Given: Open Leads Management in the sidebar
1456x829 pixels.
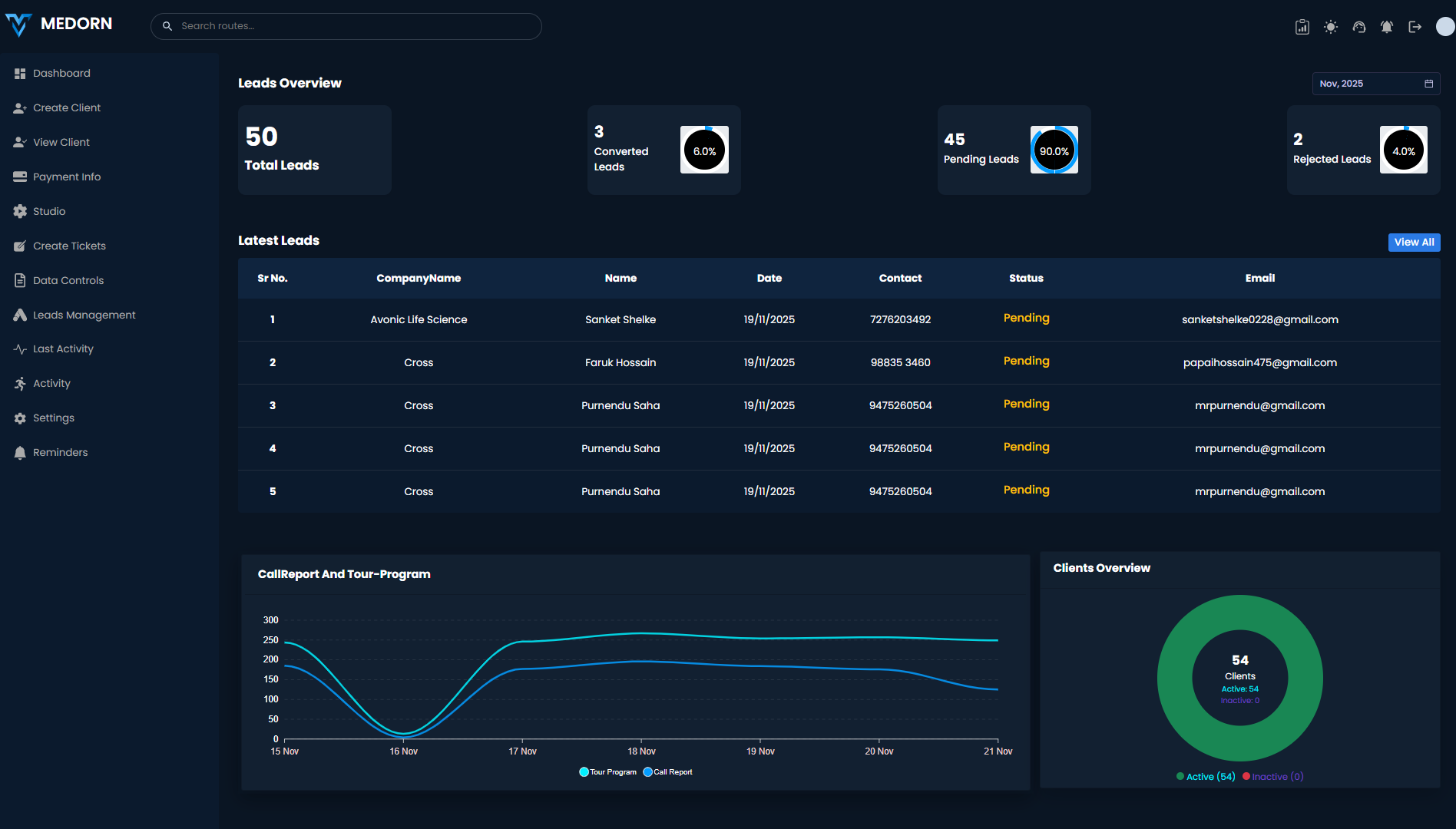Looking at the screenshot, I should (x=84, y=315).
